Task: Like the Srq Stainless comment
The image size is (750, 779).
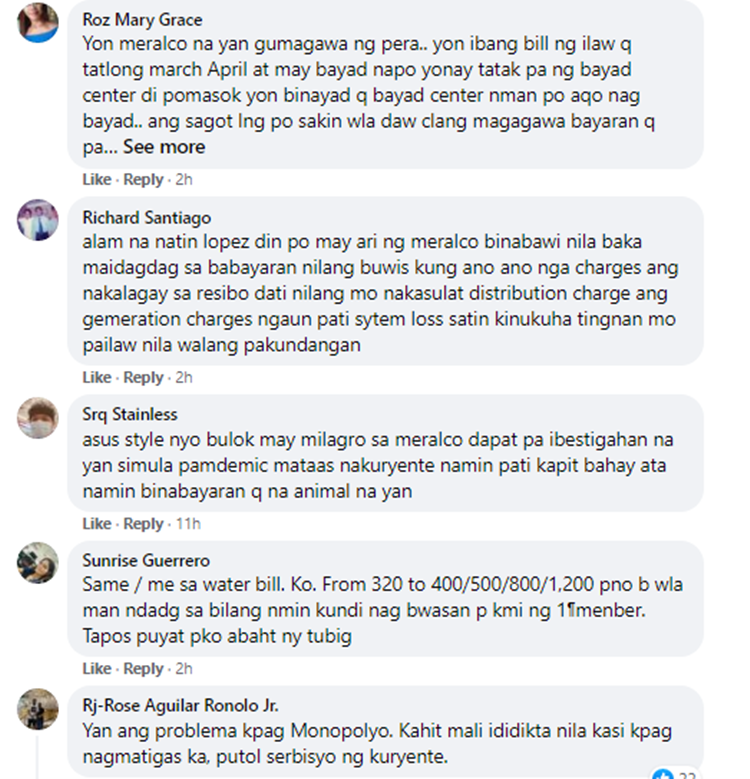Action: [97, 524]
